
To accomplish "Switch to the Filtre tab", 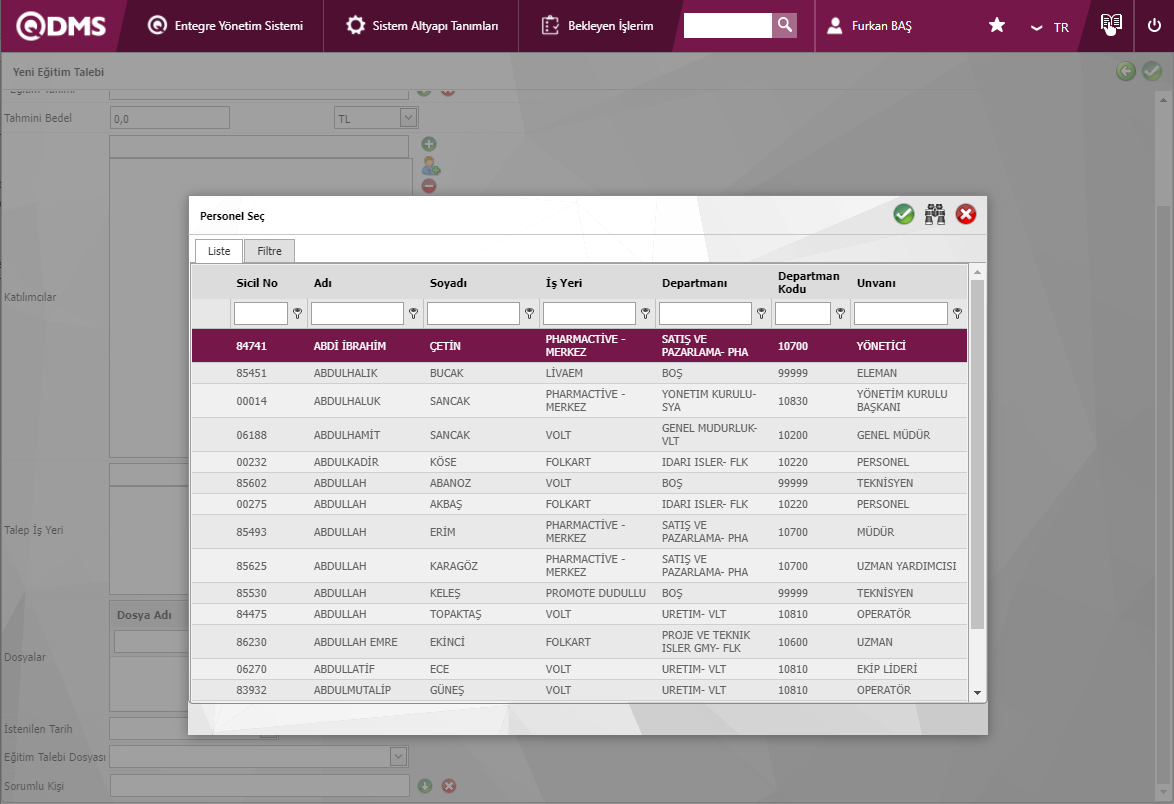I will pos(269,251).
